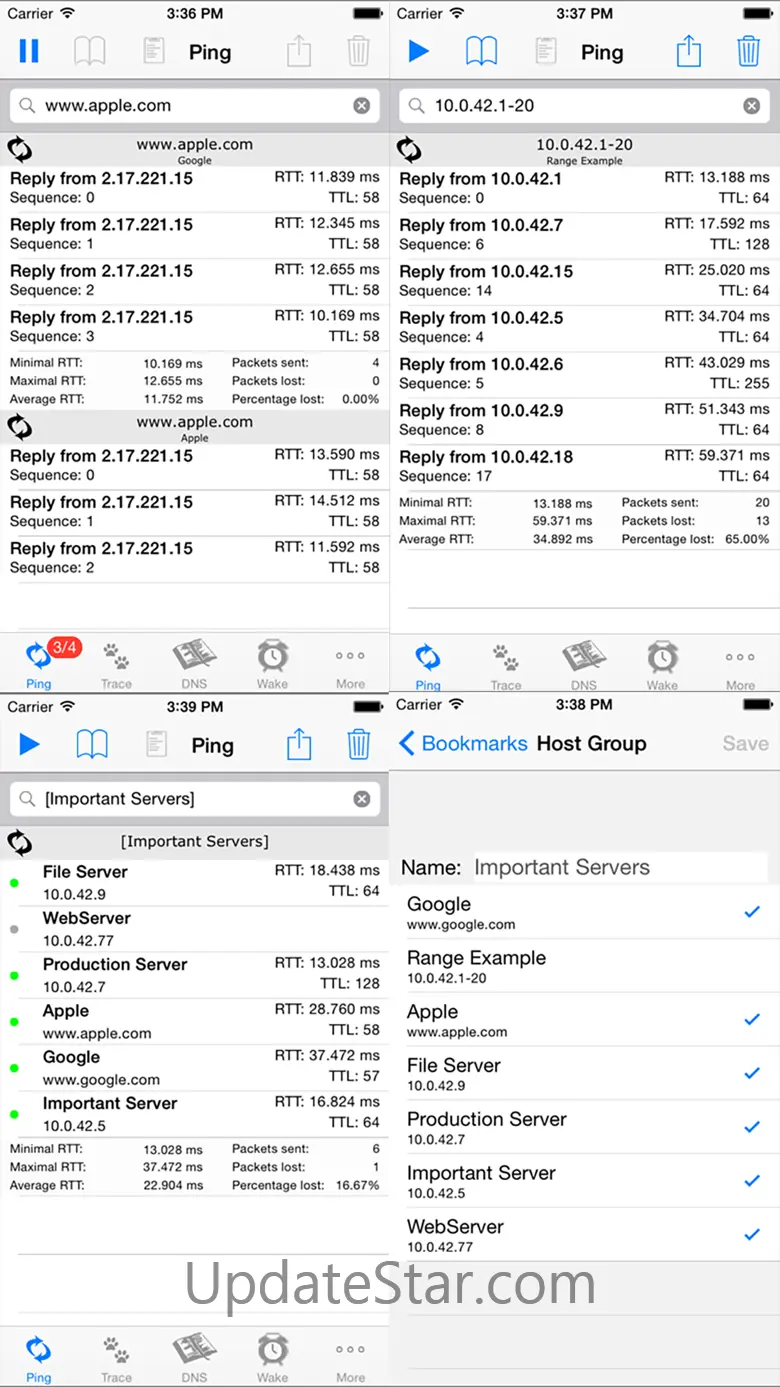
Task: Open Wake tab on the 10.0.42.1-20 screen
Action: [662, 666]
